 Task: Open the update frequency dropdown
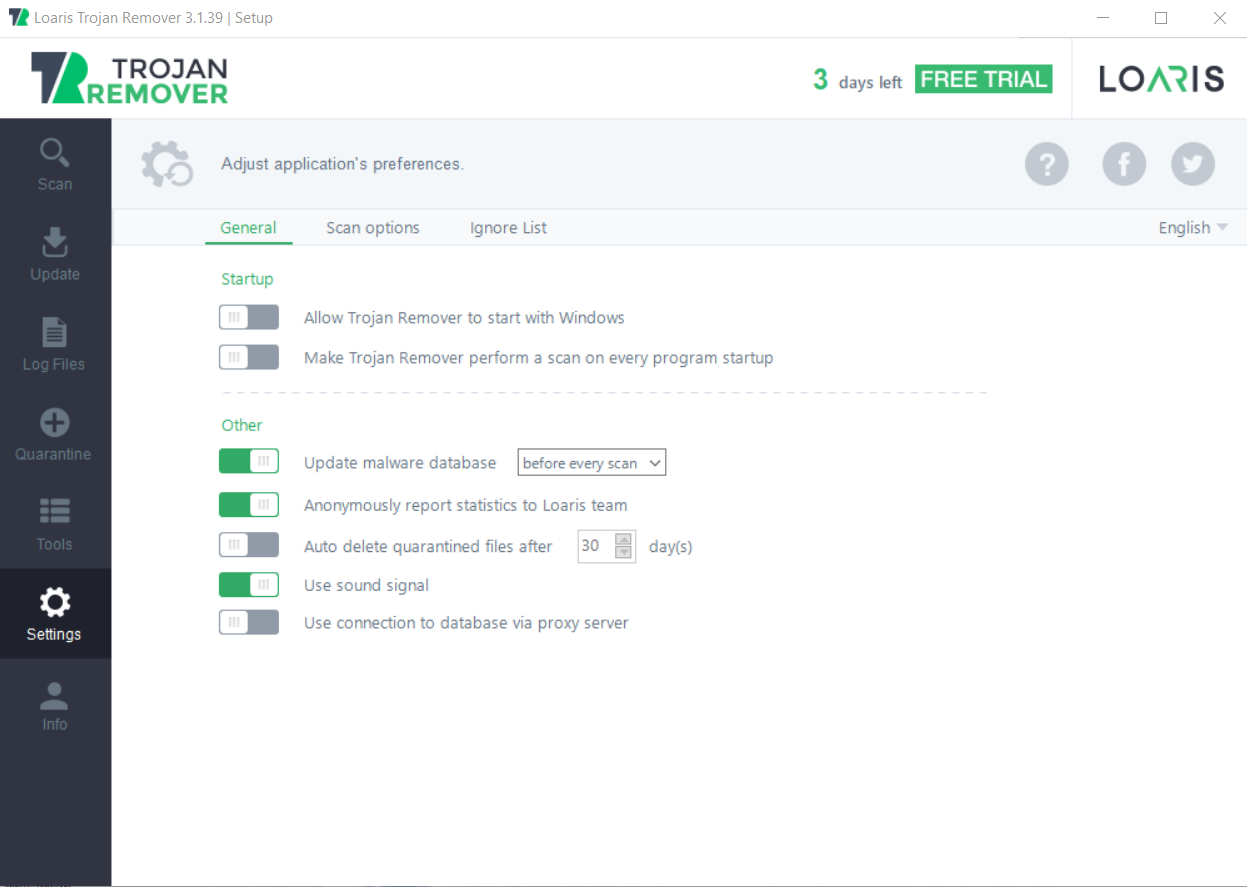tap(591, 463)
